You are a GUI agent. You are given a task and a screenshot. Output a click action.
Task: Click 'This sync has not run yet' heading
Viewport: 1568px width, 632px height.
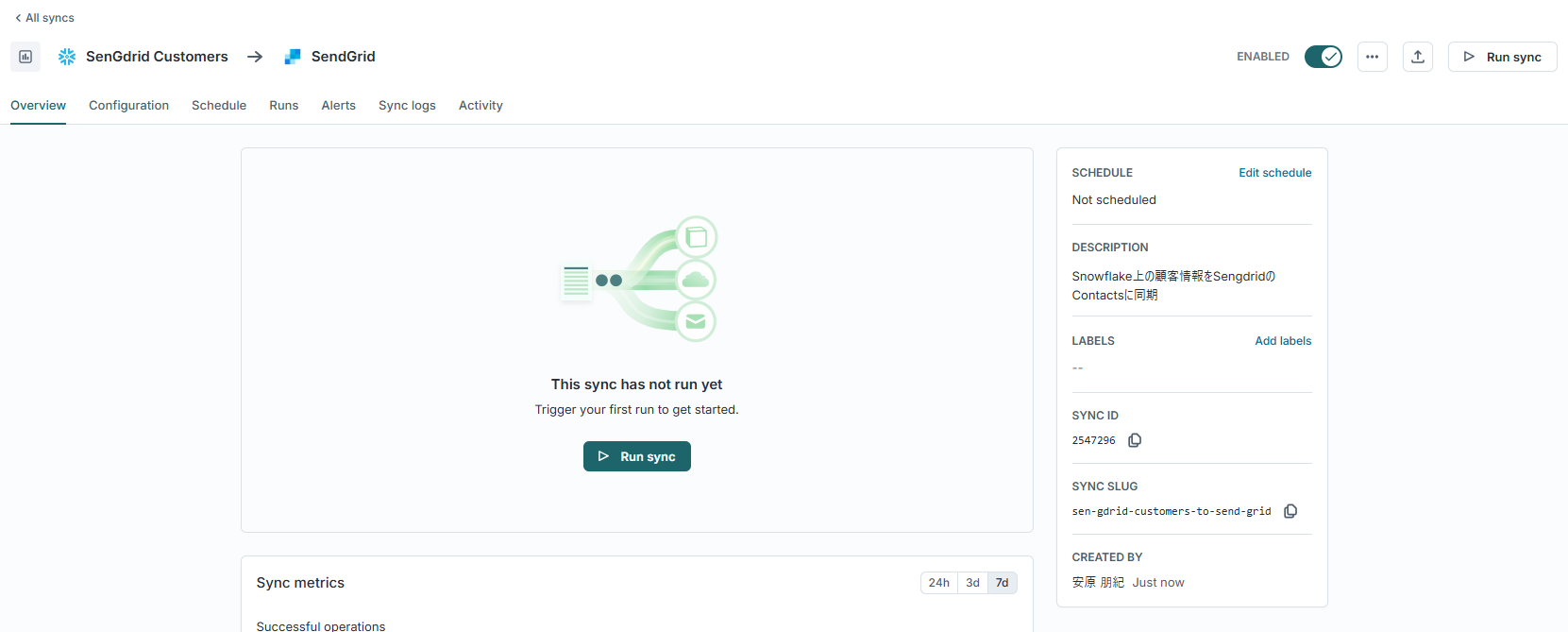coord(637,384)
